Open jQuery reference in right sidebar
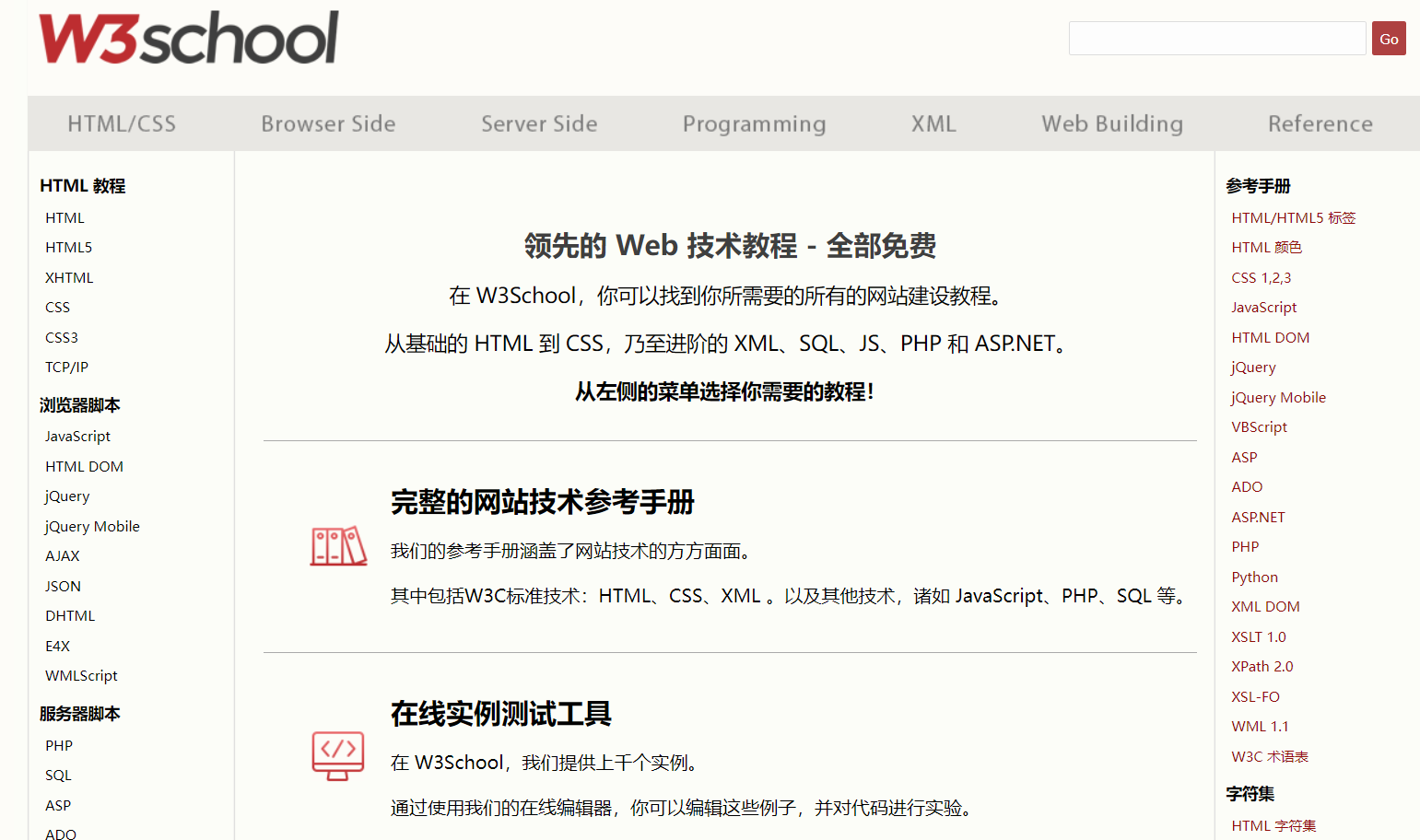Image resolution: width=1420 pixels, height=840 pixels. pyautogui.click(x=1253, y=367)
